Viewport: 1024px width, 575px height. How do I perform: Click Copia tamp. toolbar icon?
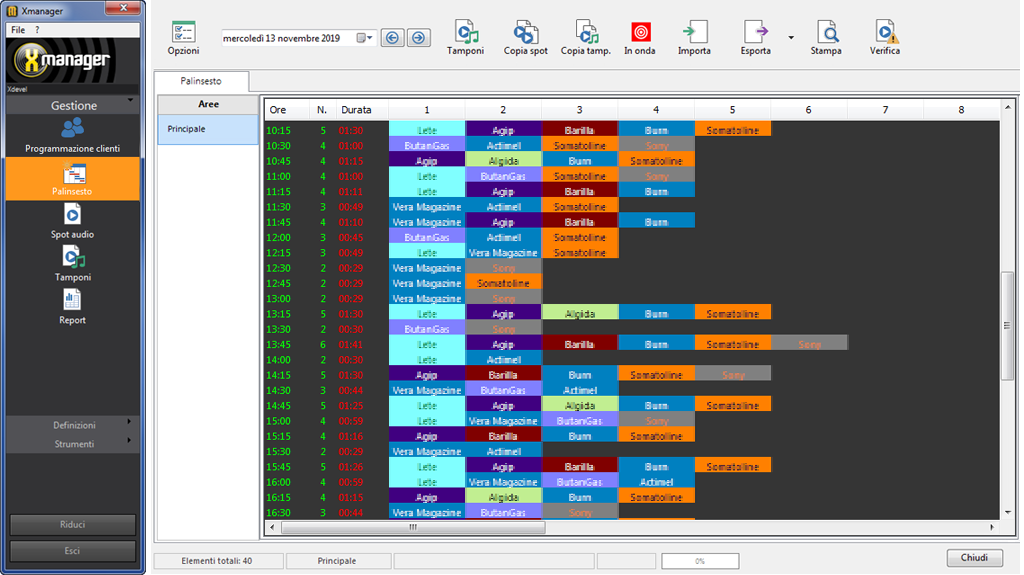586,39
